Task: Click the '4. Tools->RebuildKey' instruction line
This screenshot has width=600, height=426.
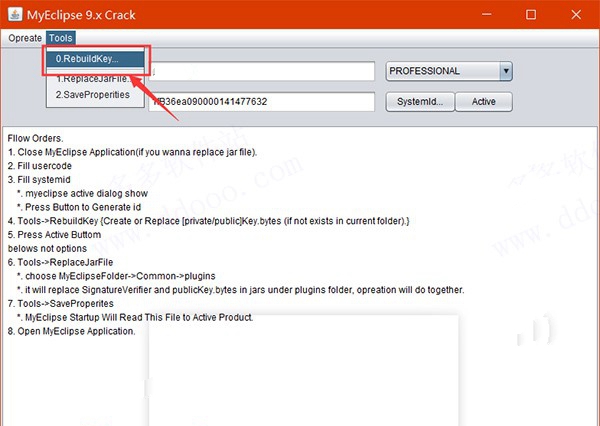Action: click(x=209, y=221)
